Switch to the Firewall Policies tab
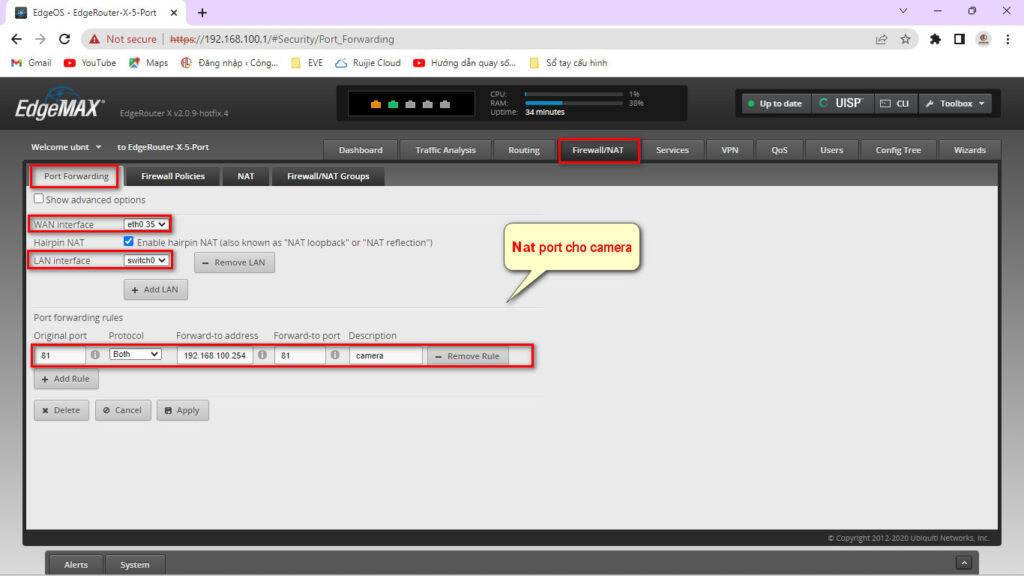The image size is (1024, 576). 173,176
